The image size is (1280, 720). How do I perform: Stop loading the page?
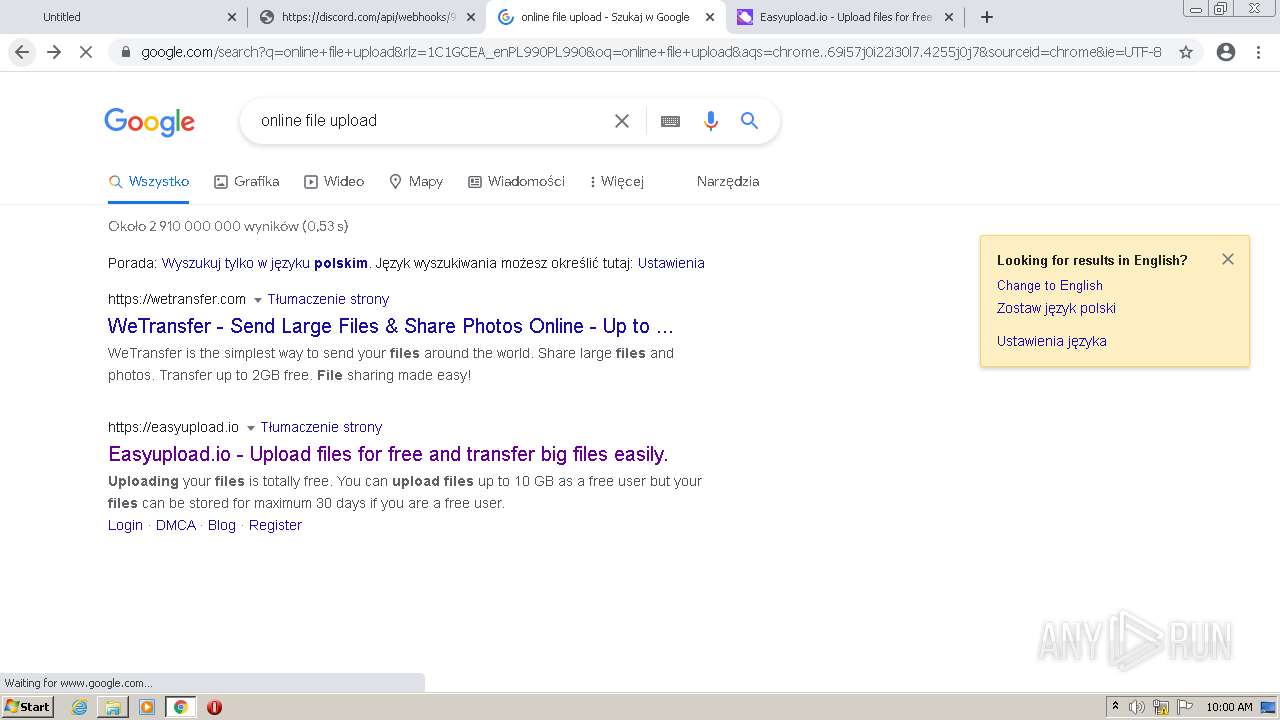click(86, 52)
